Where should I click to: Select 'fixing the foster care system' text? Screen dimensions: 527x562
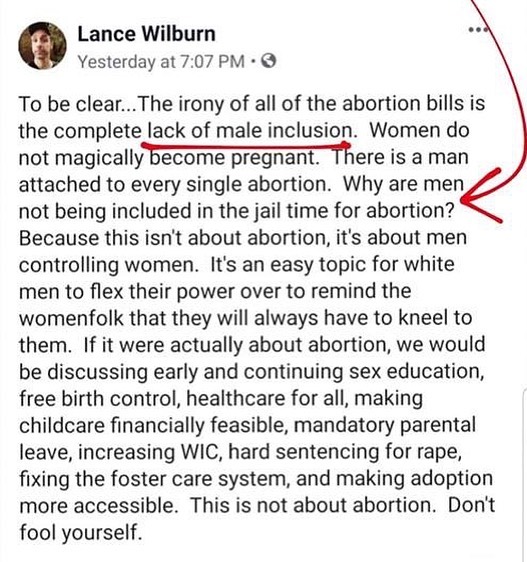pos(154,479)
